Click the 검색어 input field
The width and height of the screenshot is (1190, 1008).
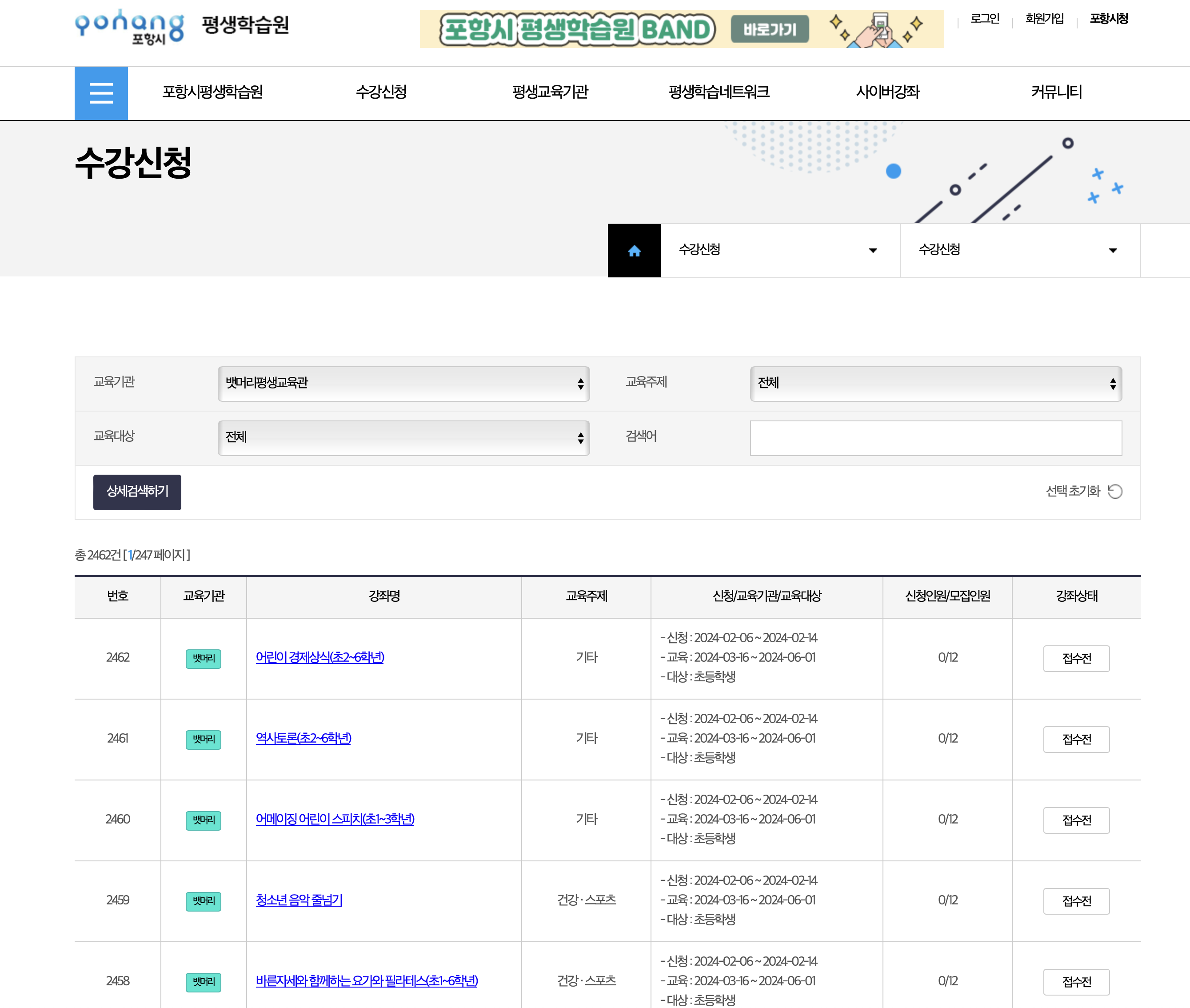pyautogui.click(x=935, y=438)
